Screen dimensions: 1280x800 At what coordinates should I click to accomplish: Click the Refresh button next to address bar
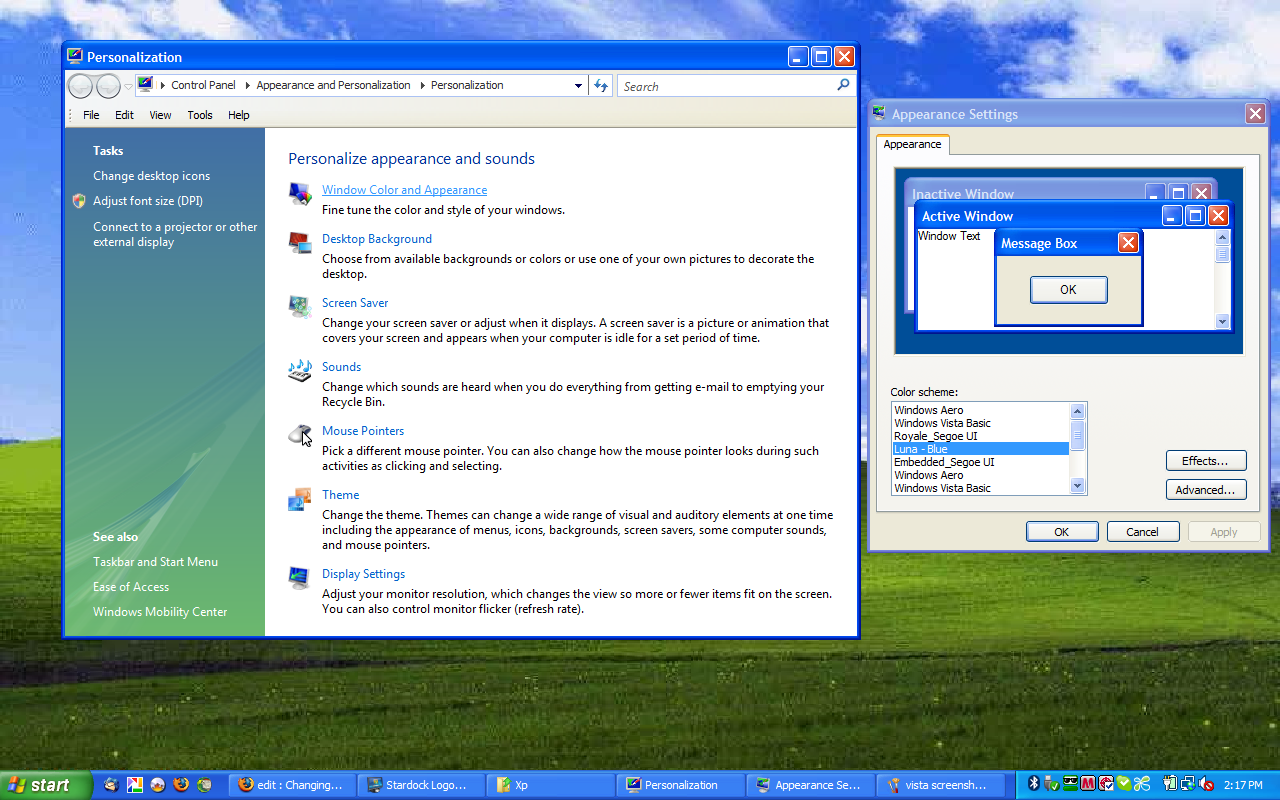pos(600,86)
